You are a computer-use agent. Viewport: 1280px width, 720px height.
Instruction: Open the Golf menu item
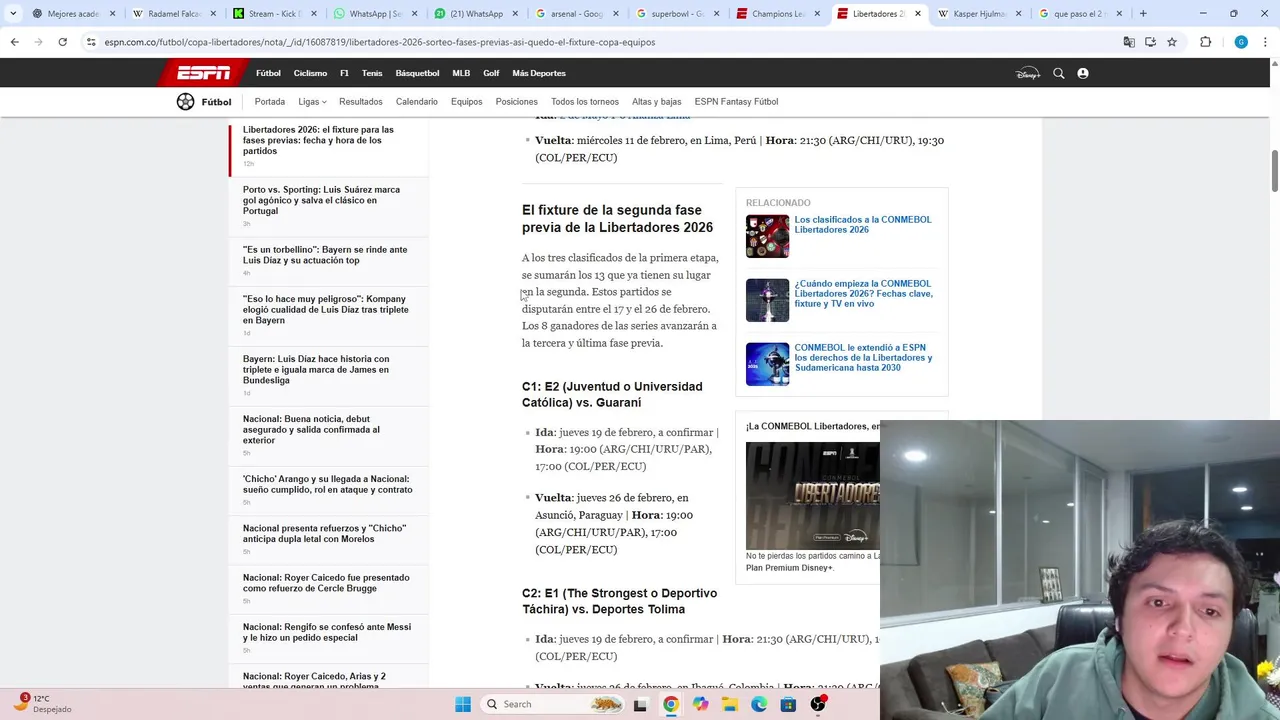(x=491, y=73)
